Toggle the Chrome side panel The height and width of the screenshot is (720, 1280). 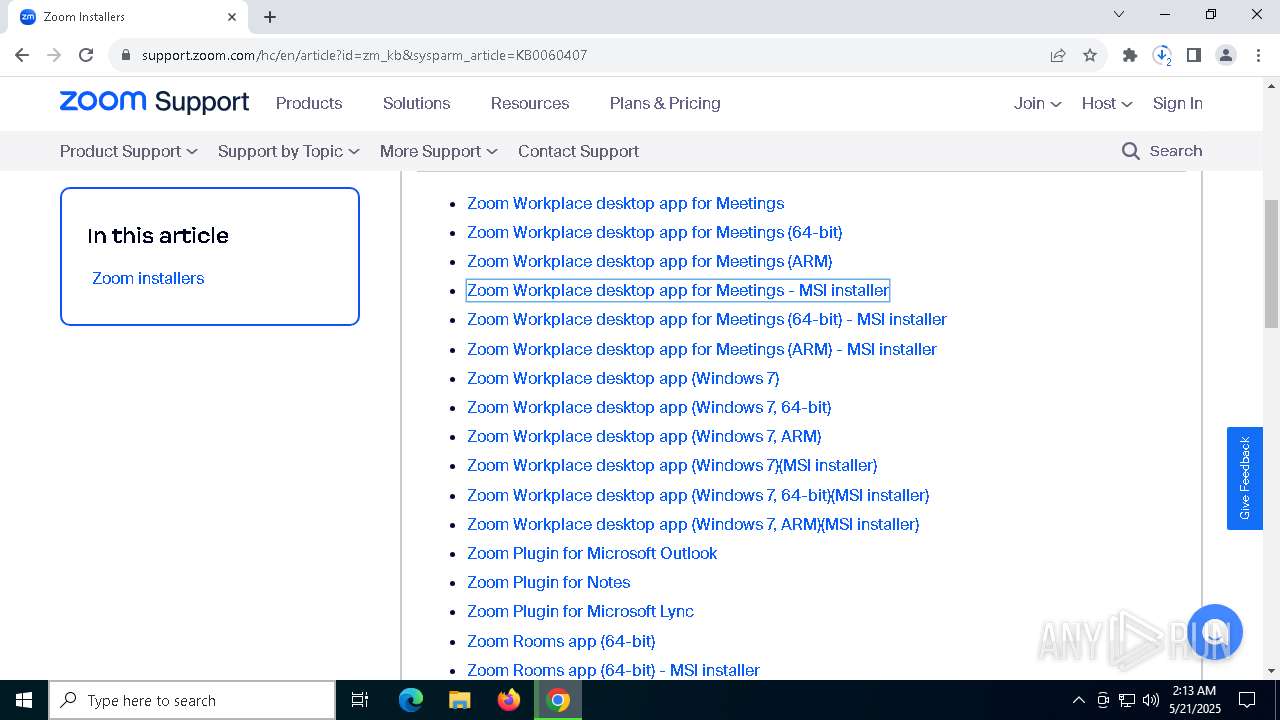[1194, 55]
